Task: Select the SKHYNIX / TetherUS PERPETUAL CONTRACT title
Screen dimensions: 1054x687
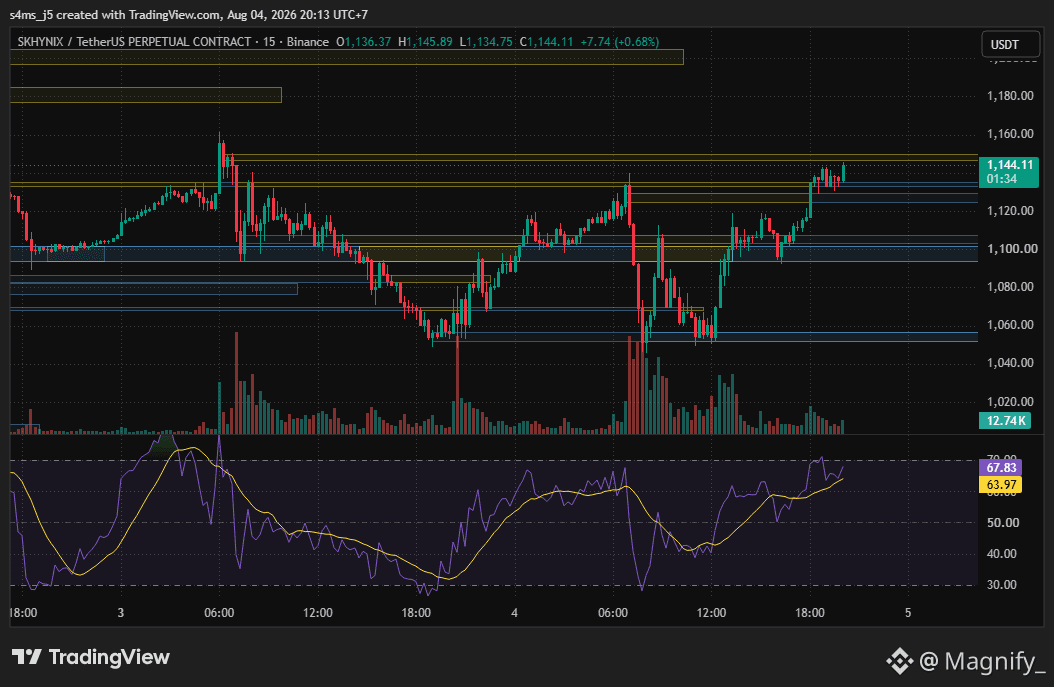Action: pos(134,42)
